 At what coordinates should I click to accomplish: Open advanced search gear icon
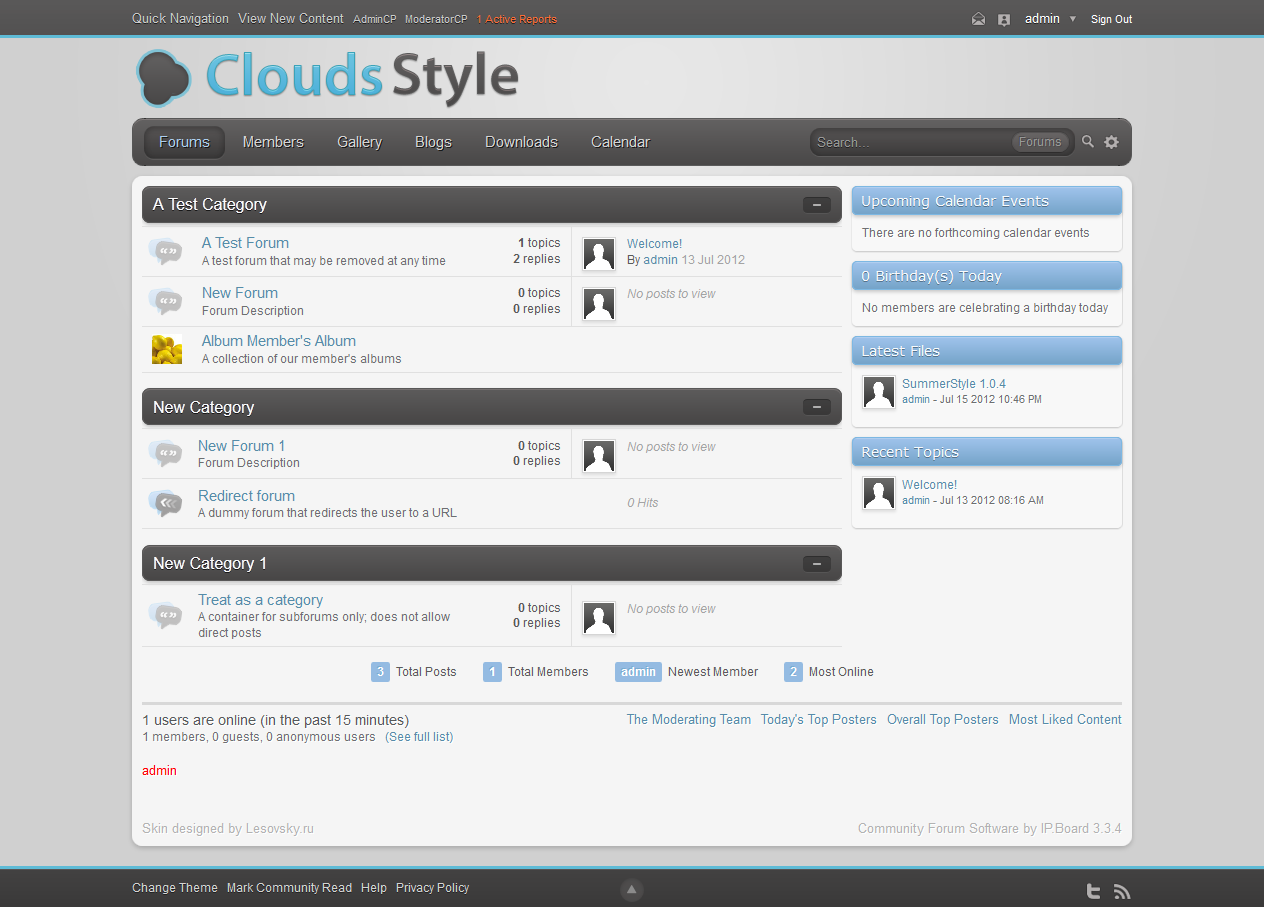tap(1111, 142)
